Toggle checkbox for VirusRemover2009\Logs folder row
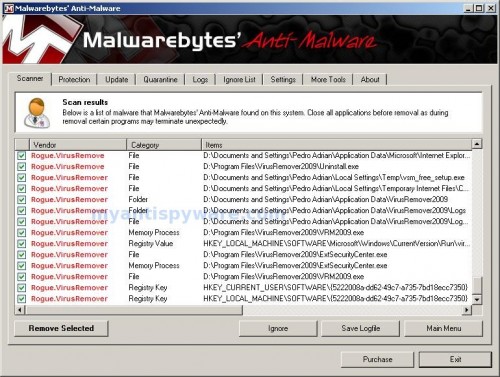 pyautogui.click(x=22, y=211)
